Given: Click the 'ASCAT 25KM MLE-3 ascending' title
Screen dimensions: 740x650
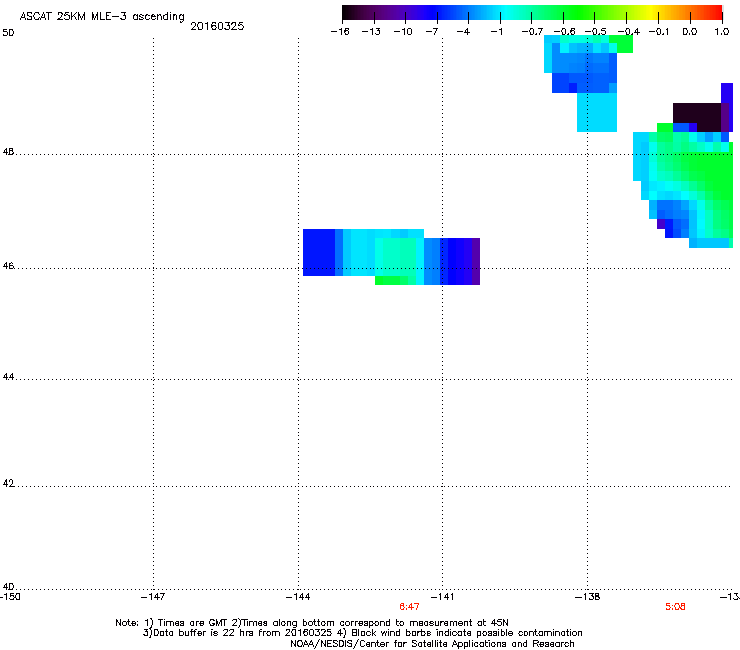Looking at the screenshot, I should tap(102, 17).
